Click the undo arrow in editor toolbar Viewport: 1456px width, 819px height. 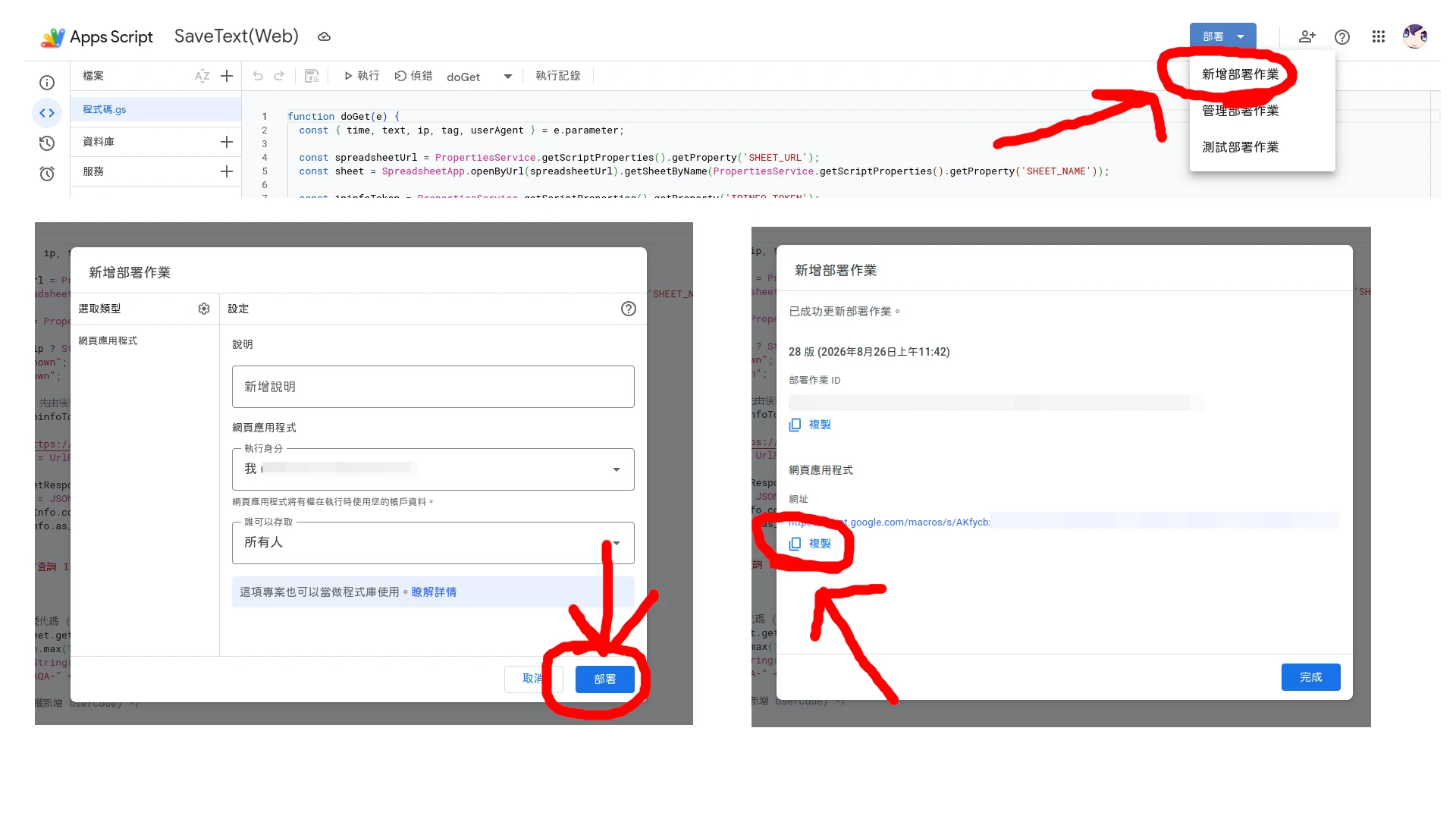258,76
